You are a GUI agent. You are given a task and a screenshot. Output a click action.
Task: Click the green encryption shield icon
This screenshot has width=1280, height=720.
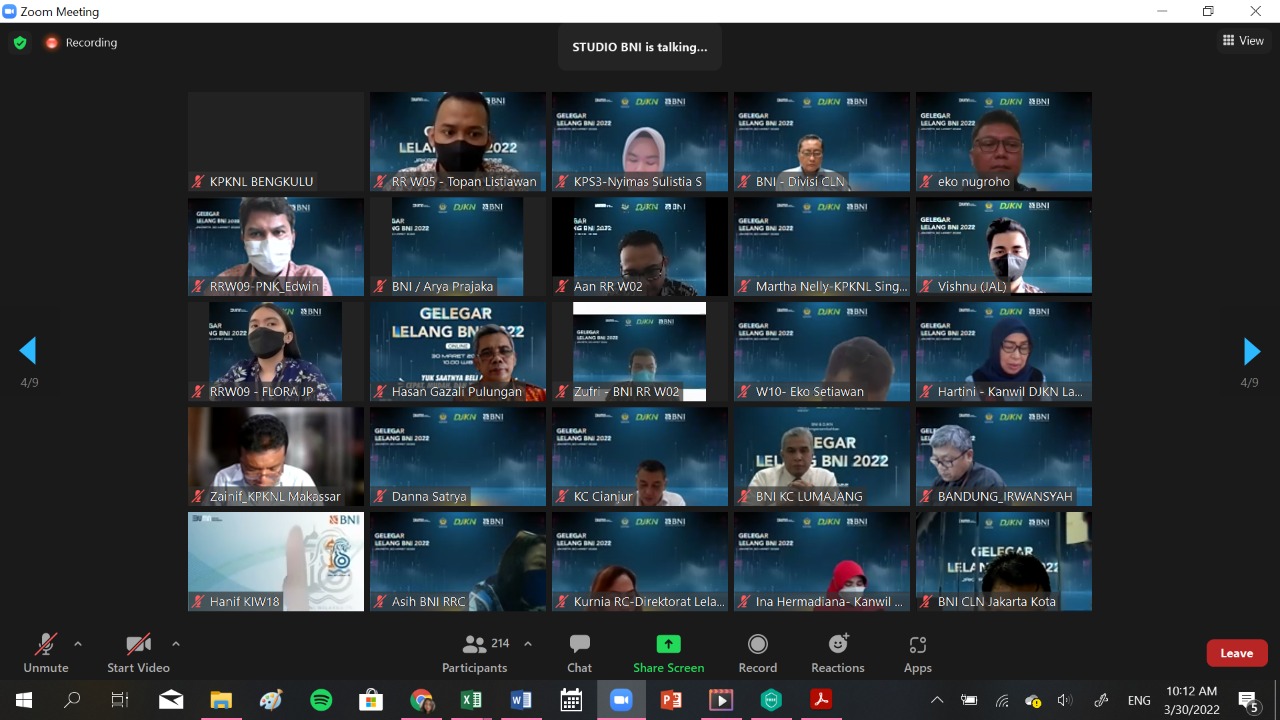tap(19, 43)
